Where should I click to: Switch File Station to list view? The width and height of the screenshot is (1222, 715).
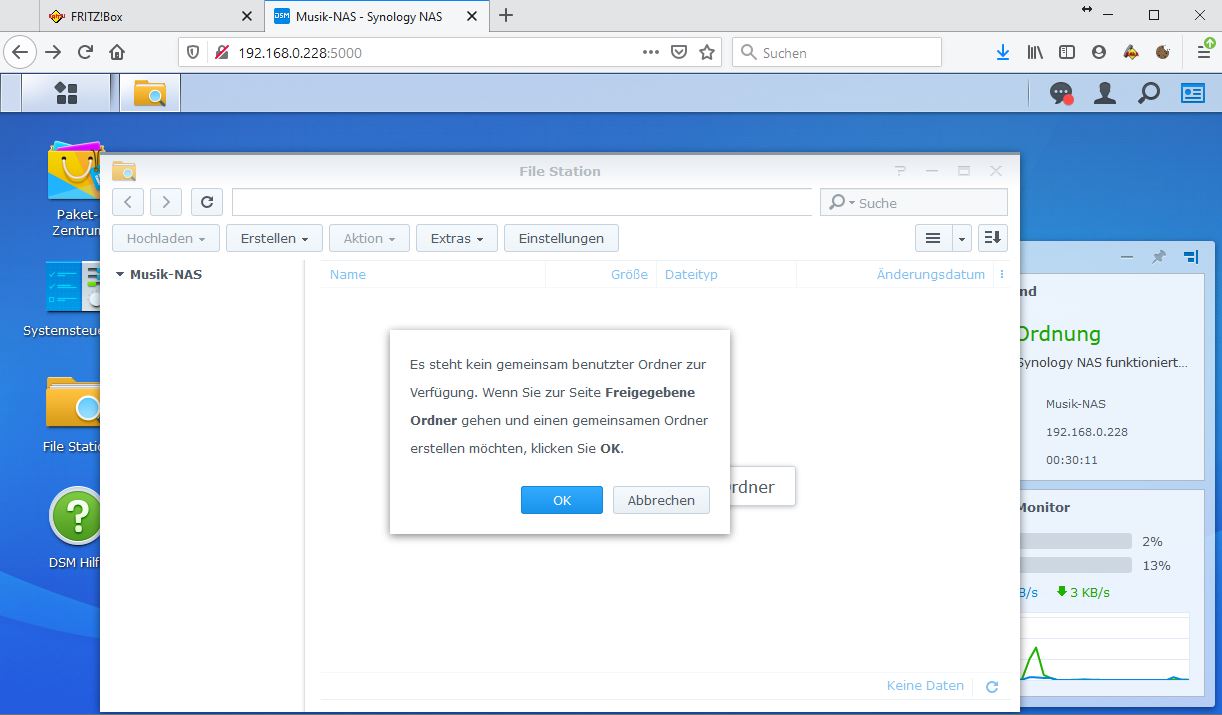pos(933,238)
